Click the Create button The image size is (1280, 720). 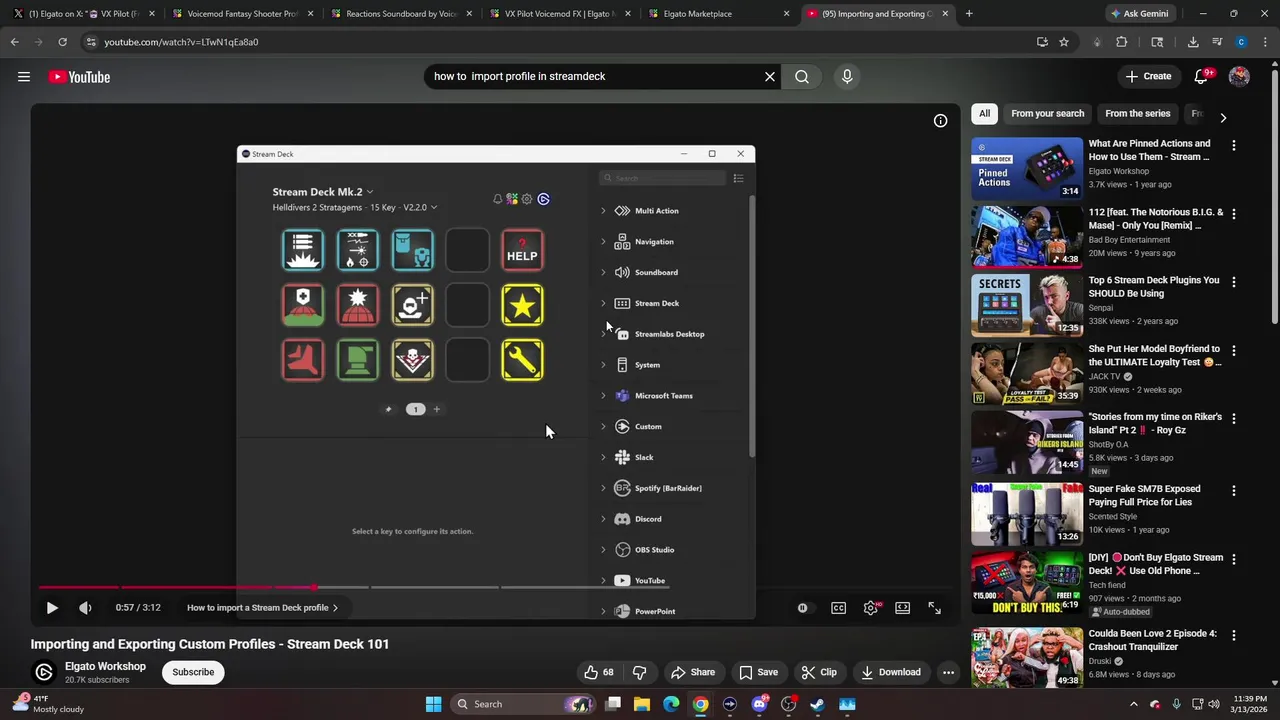[1148, 76]
